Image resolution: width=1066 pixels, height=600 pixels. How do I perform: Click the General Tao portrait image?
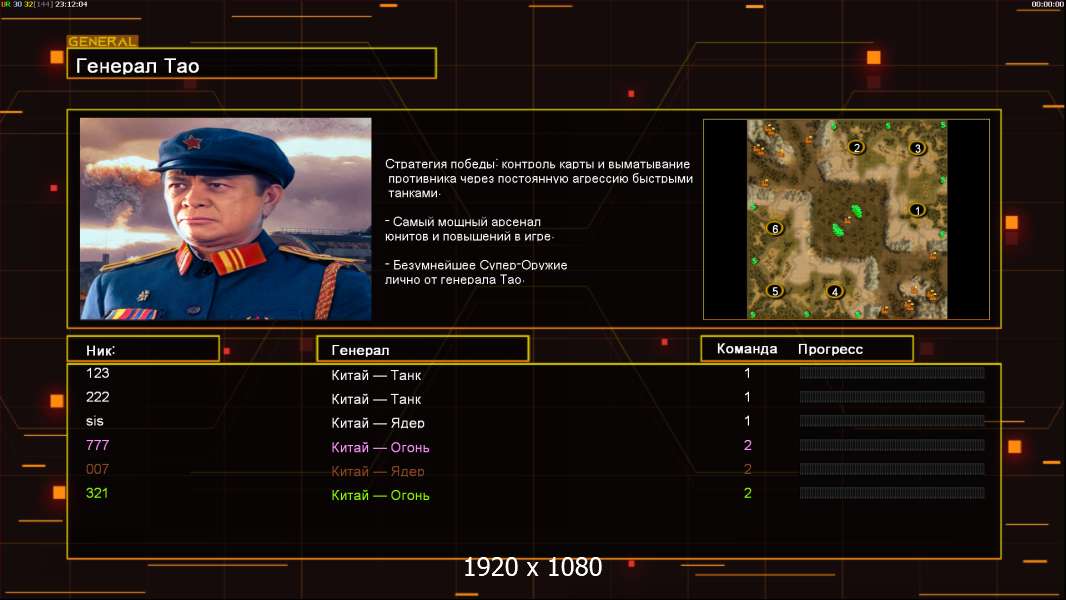[226, 219]
